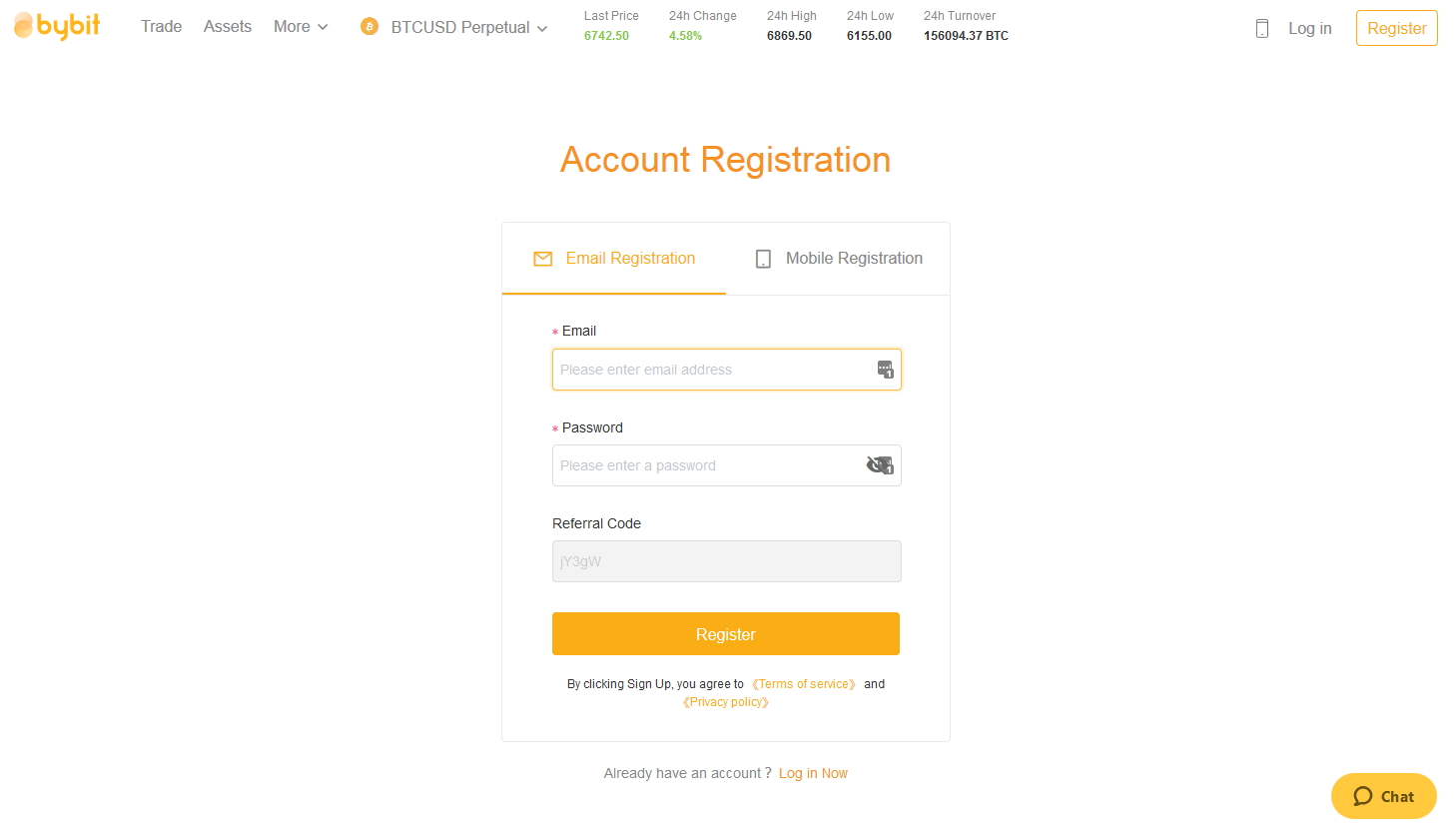Image resolution: width=1456 pixels, height=827 pixels.
Task: Open the Terms of service link
Action: point(803,683)
